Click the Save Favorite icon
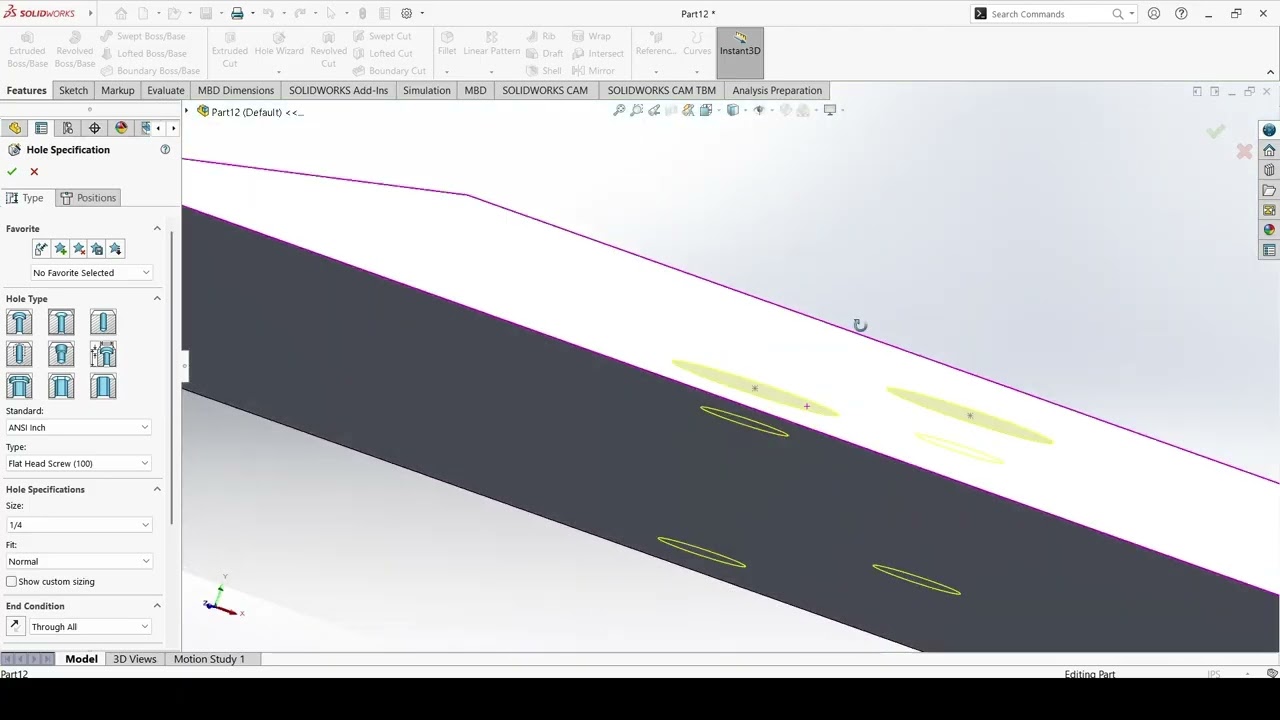 97,249
